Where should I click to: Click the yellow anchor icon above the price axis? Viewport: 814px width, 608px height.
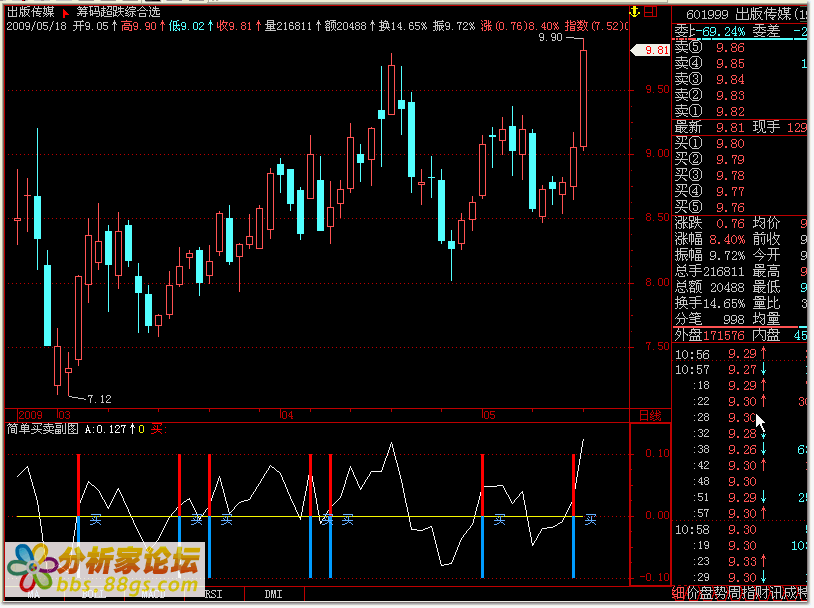(634, 11)
